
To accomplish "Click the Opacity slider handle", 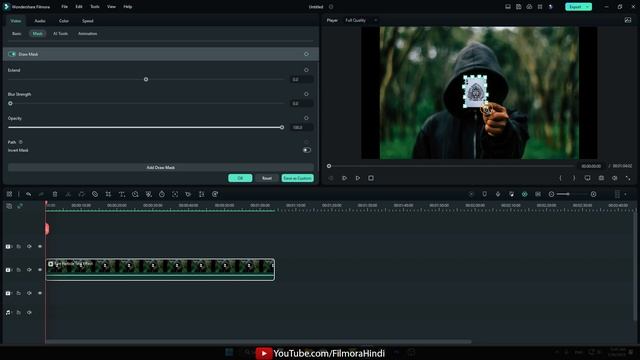I will coord(282,127).
